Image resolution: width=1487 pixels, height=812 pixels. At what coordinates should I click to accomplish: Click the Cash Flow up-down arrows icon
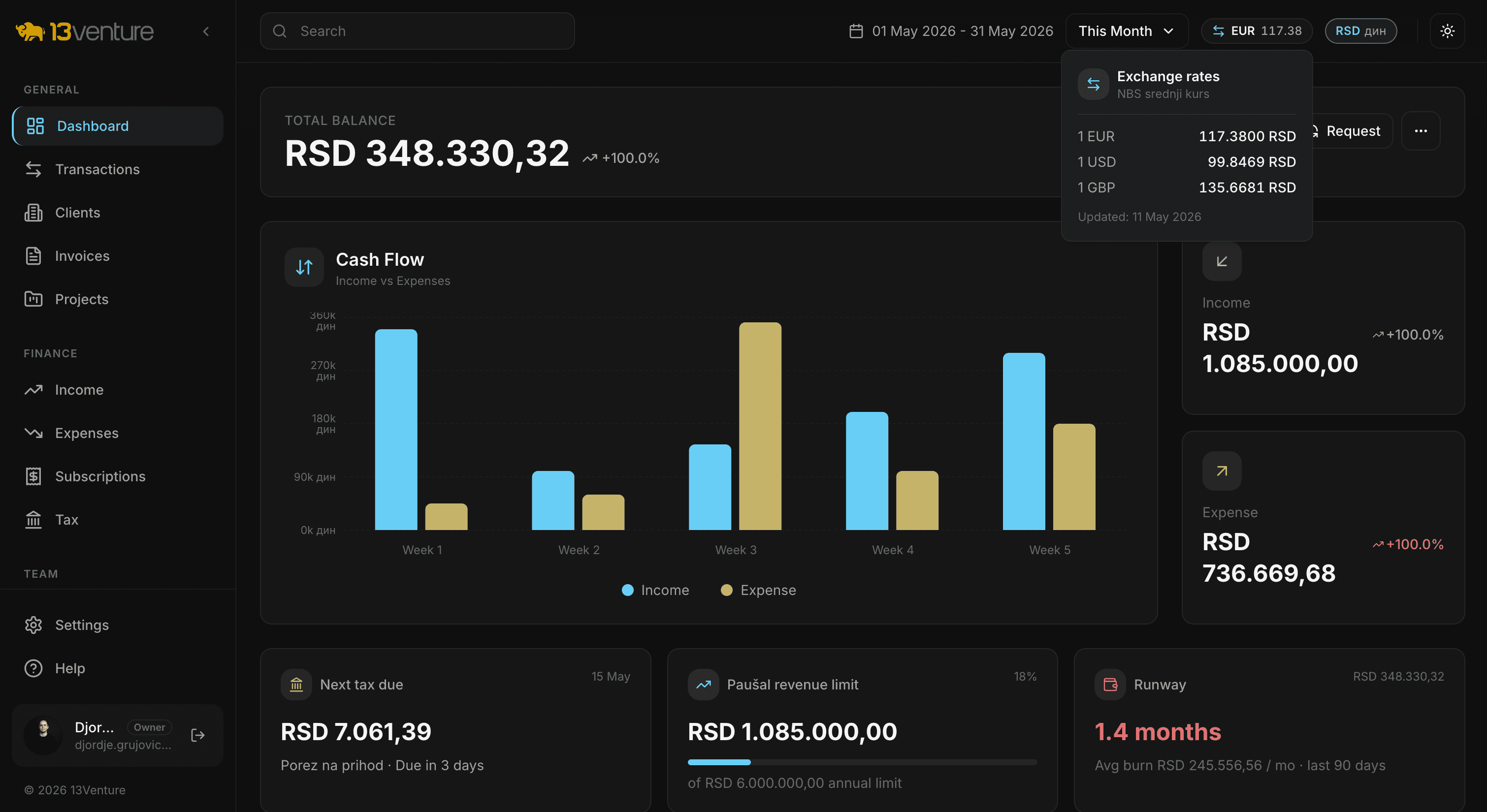coord(304,267)
